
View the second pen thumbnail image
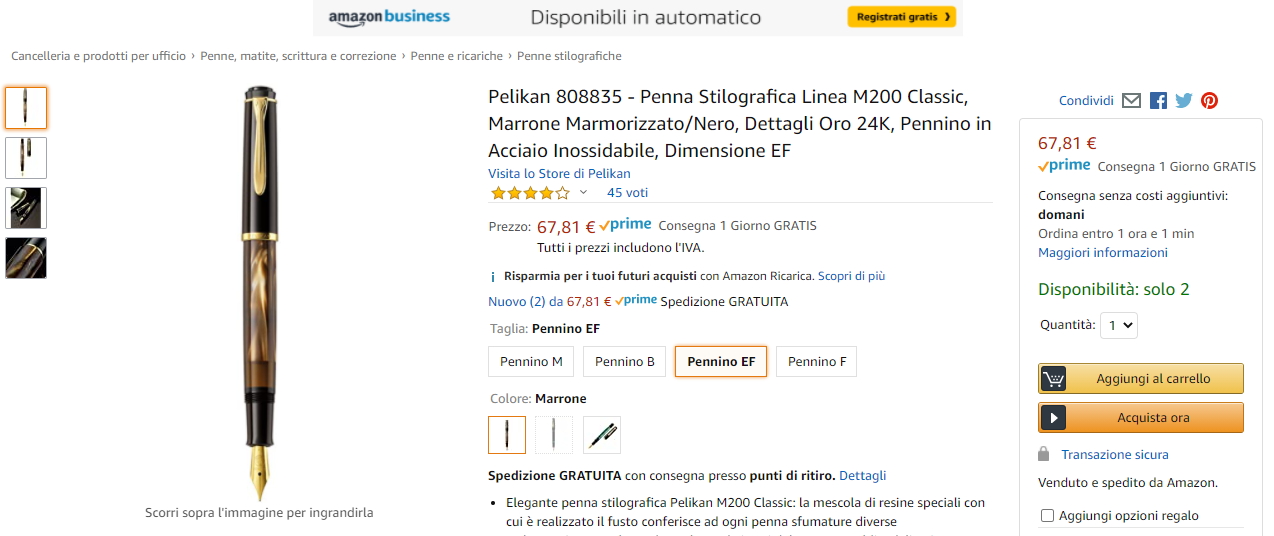click(x=26, y=158)
